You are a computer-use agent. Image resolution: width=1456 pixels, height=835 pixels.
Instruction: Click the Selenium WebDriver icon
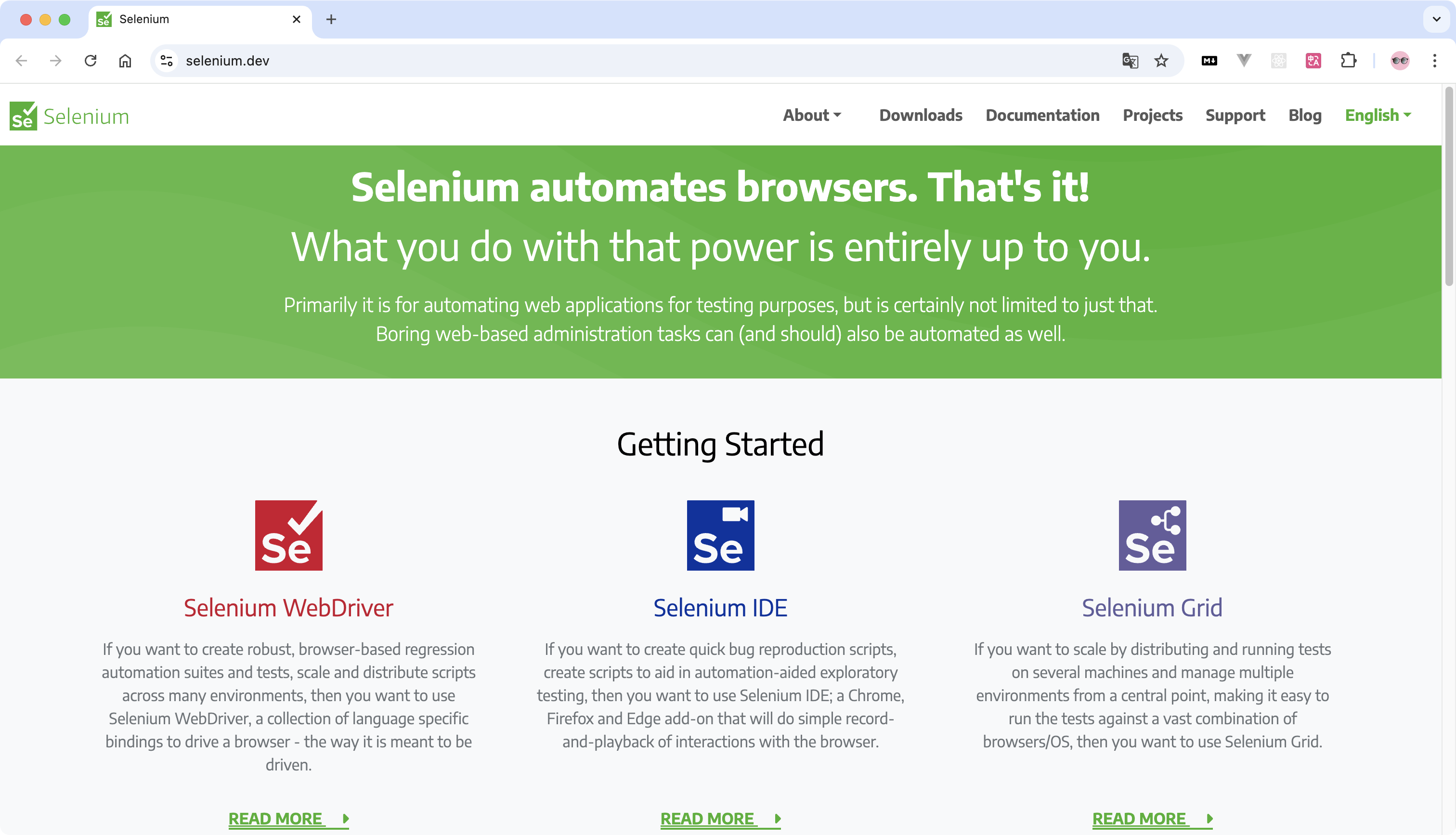coord(288,535)
